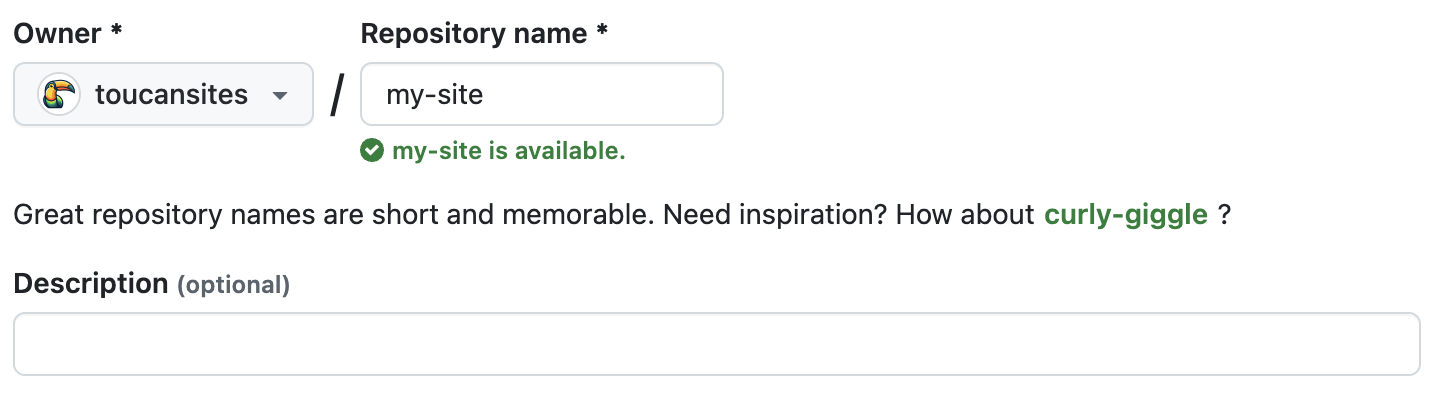The image size is (1442, 394).
Task: Focus the Repository name field containing my-site
Action: pyautogui.click(x=542, y=95)
